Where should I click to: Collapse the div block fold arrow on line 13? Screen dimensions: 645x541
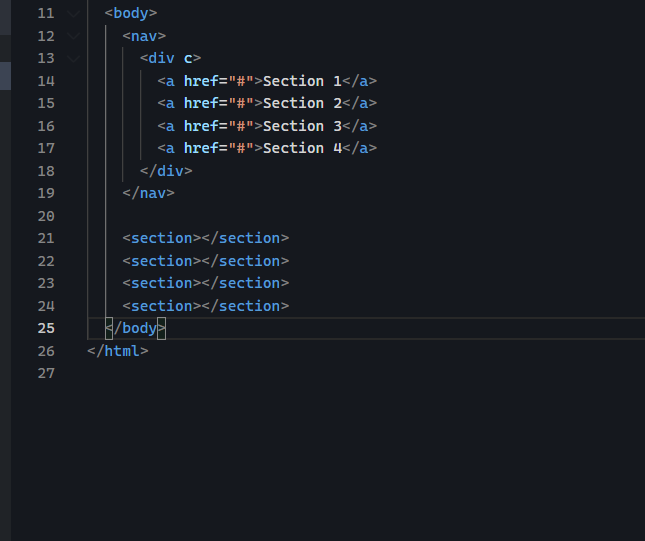73,58
